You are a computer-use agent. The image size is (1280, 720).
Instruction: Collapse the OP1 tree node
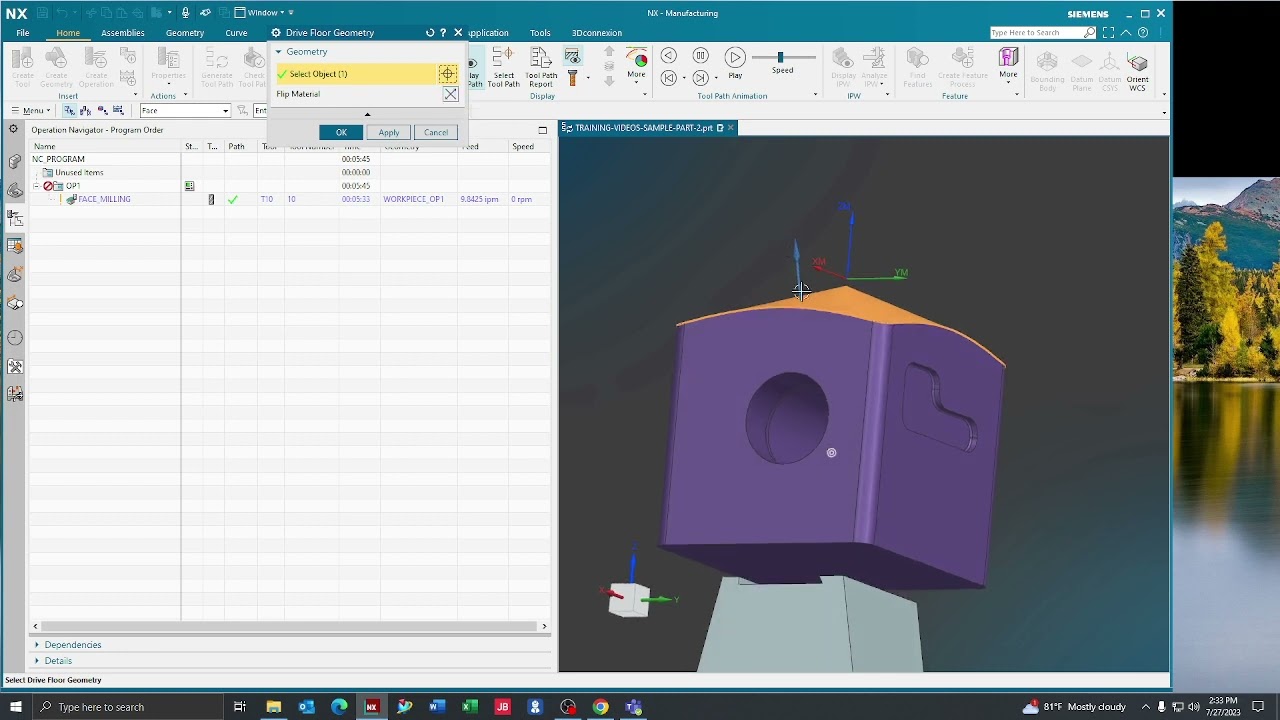pyautogui.click(x=36, y=186)
